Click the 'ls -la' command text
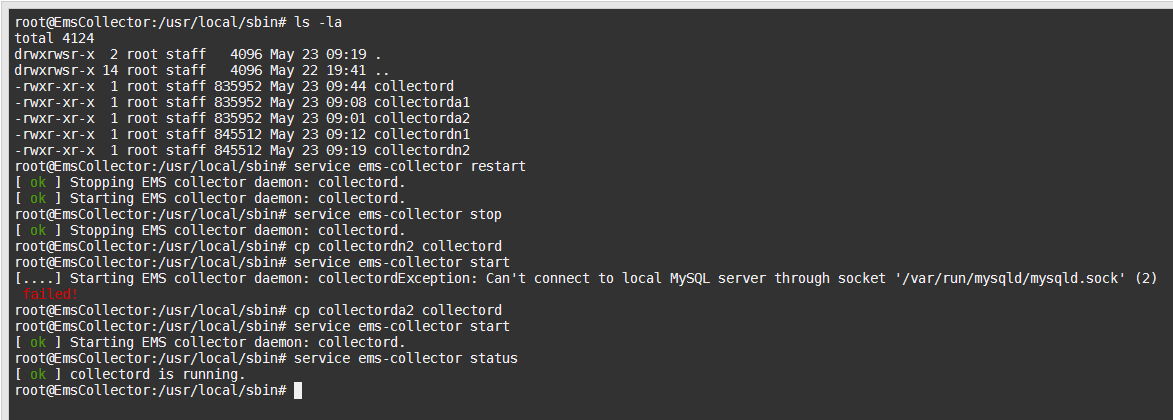Image resolution: width=1173 pixels, height=420 pixels. pyautogui.click(x=318, y=22)
